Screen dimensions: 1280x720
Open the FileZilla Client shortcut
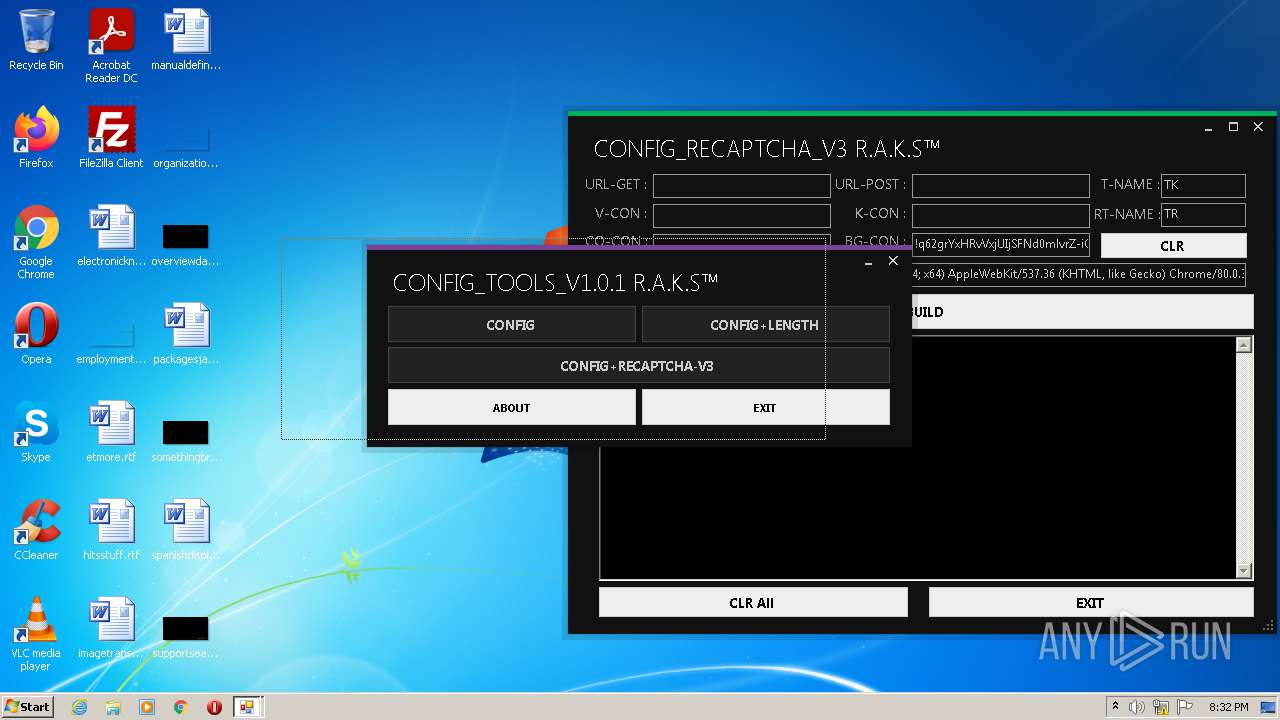pyautogui.click(x=111, y=139)
